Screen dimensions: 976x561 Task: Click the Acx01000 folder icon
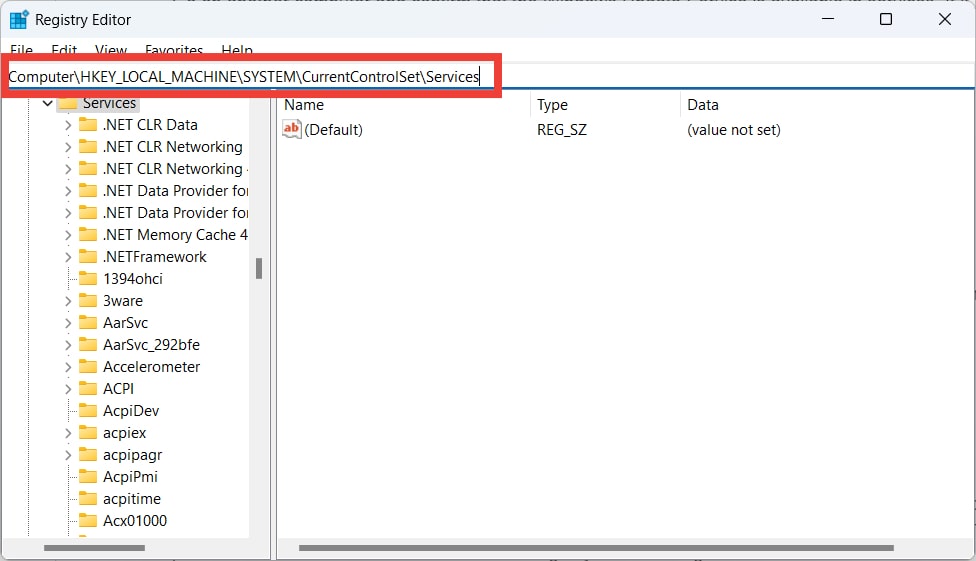click(x=88, y=521)
